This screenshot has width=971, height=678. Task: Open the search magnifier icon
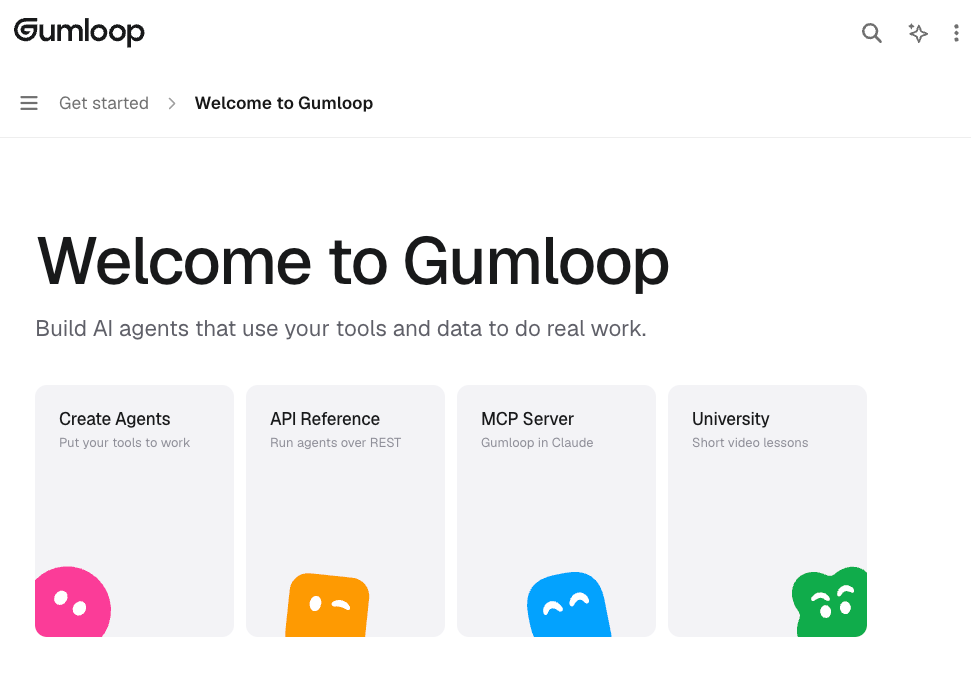point(872,33)
